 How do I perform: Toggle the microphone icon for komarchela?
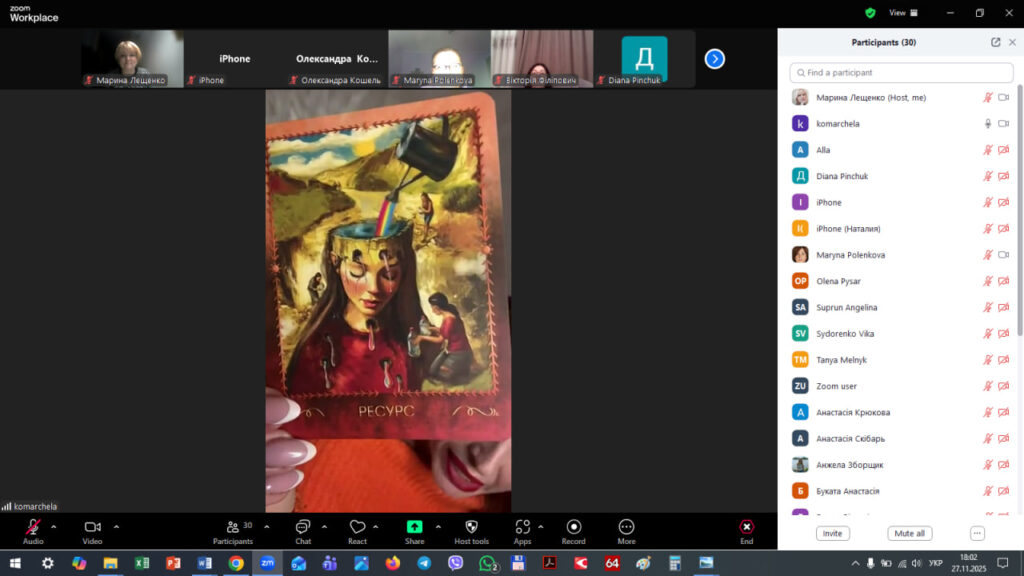[x=988, y=124]
